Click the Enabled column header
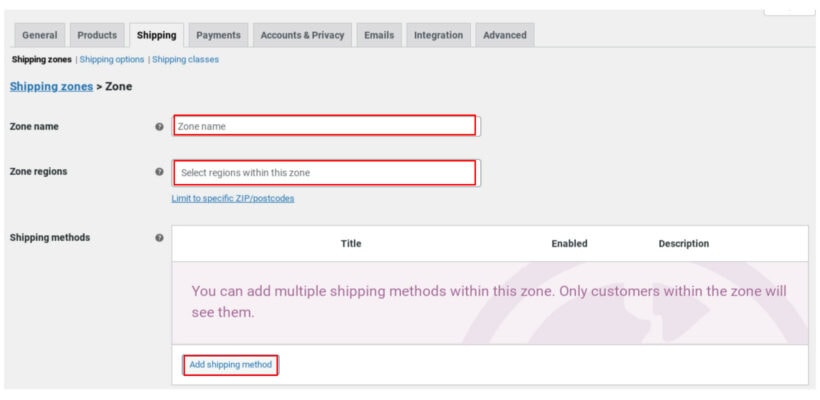The image size is (820, 400). click(x=570, y=244)
